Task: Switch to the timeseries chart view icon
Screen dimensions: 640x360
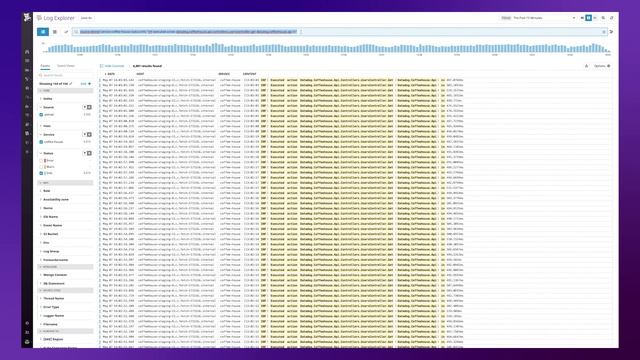Action: pos(66,31)
